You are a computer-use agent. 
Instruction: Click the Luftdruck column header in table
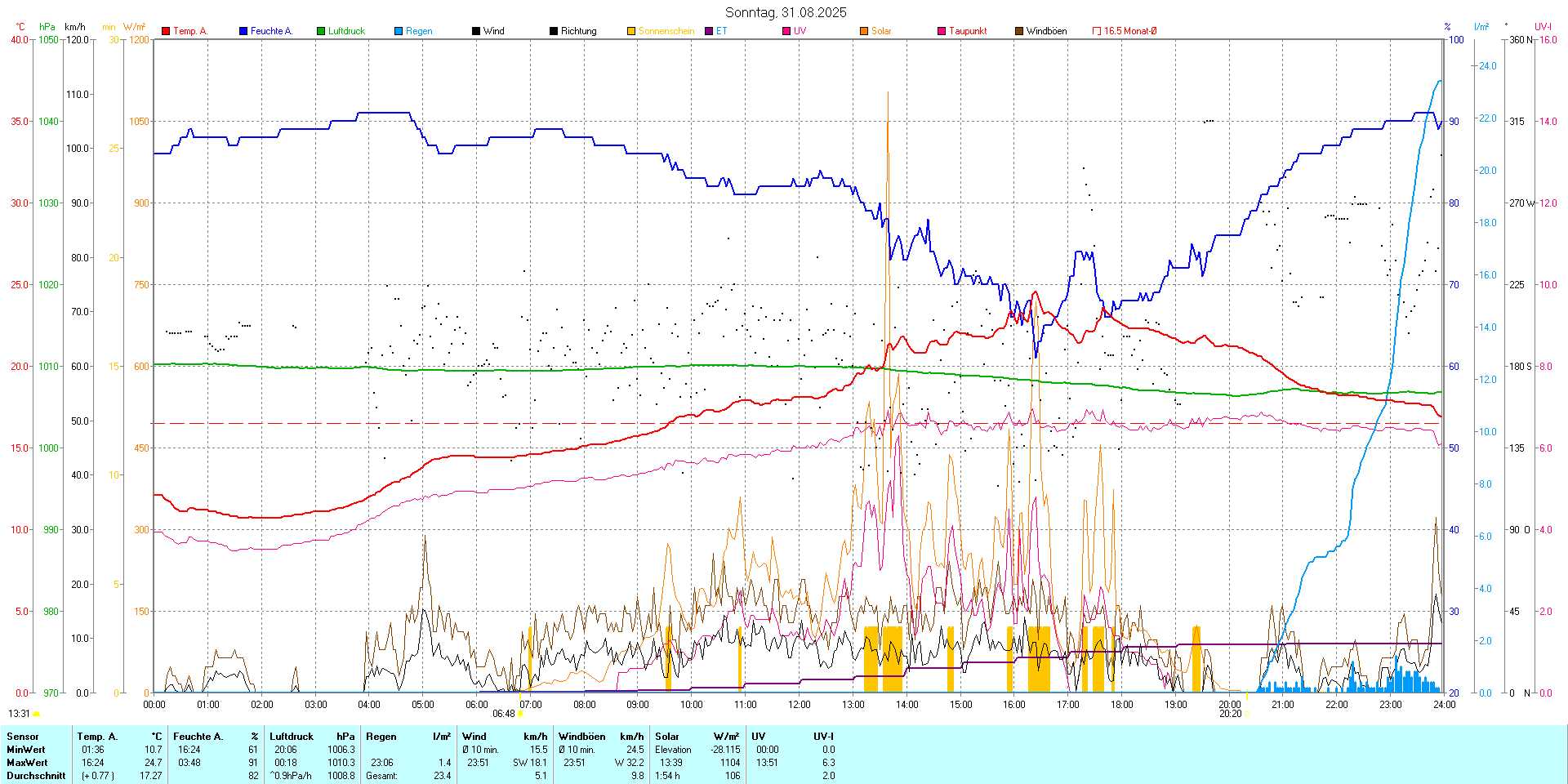292,737
